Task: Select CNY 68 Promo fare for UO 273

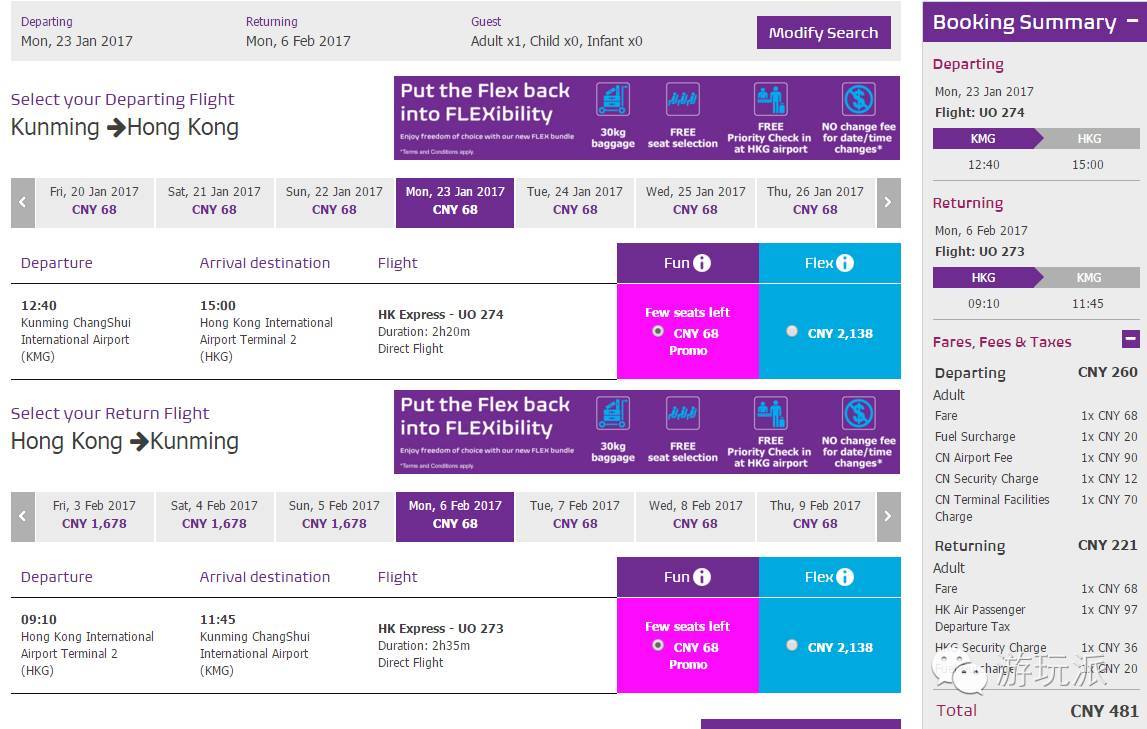Action: (658, 645)
